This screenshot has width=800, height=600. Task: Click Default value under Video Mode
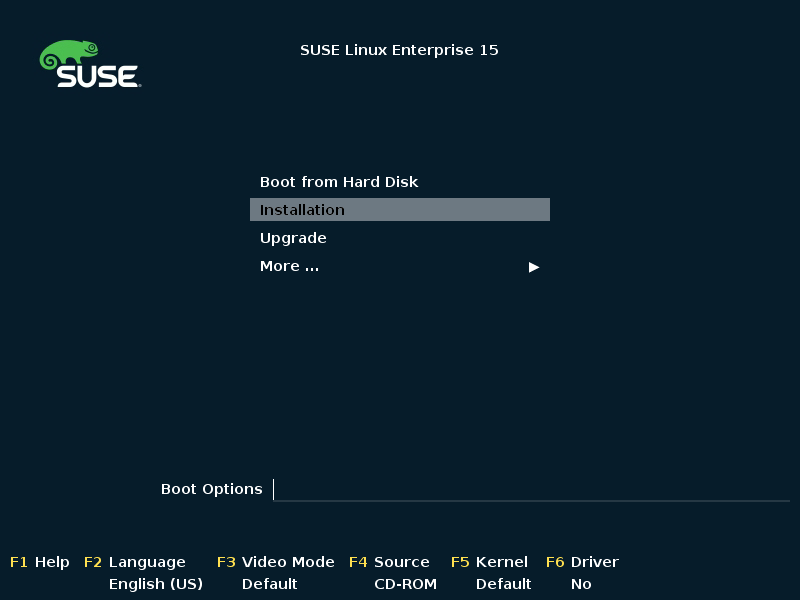269,584
